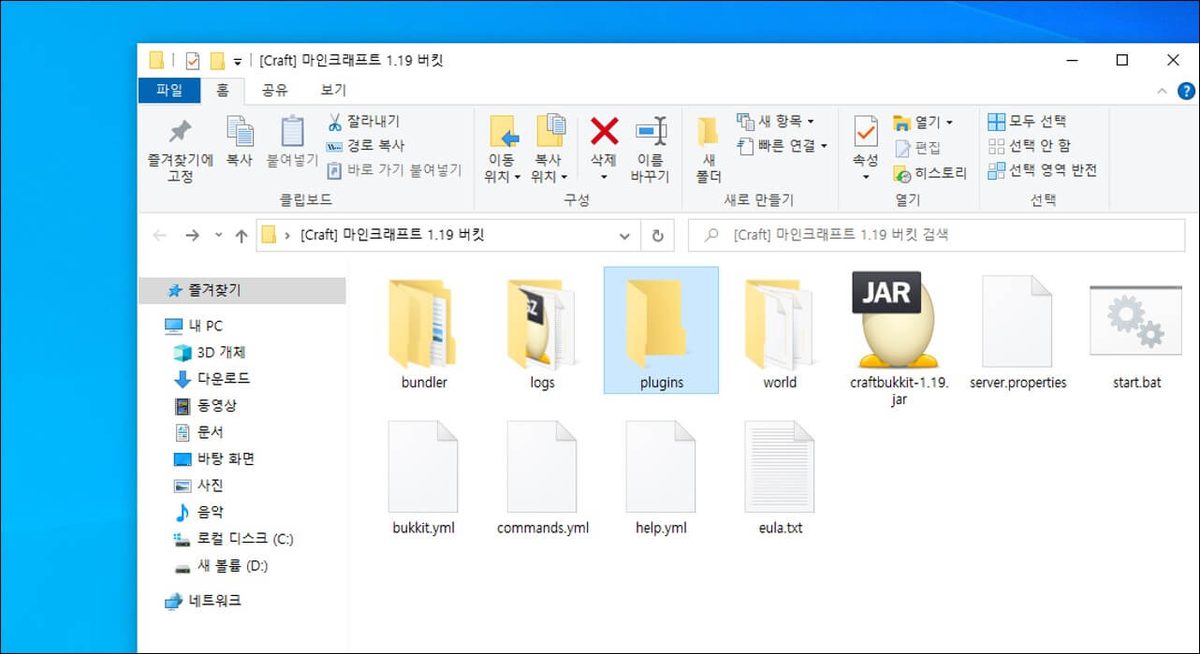Click the Back navigation arrow
The image size is (1200, 654).
coord(159,236)
